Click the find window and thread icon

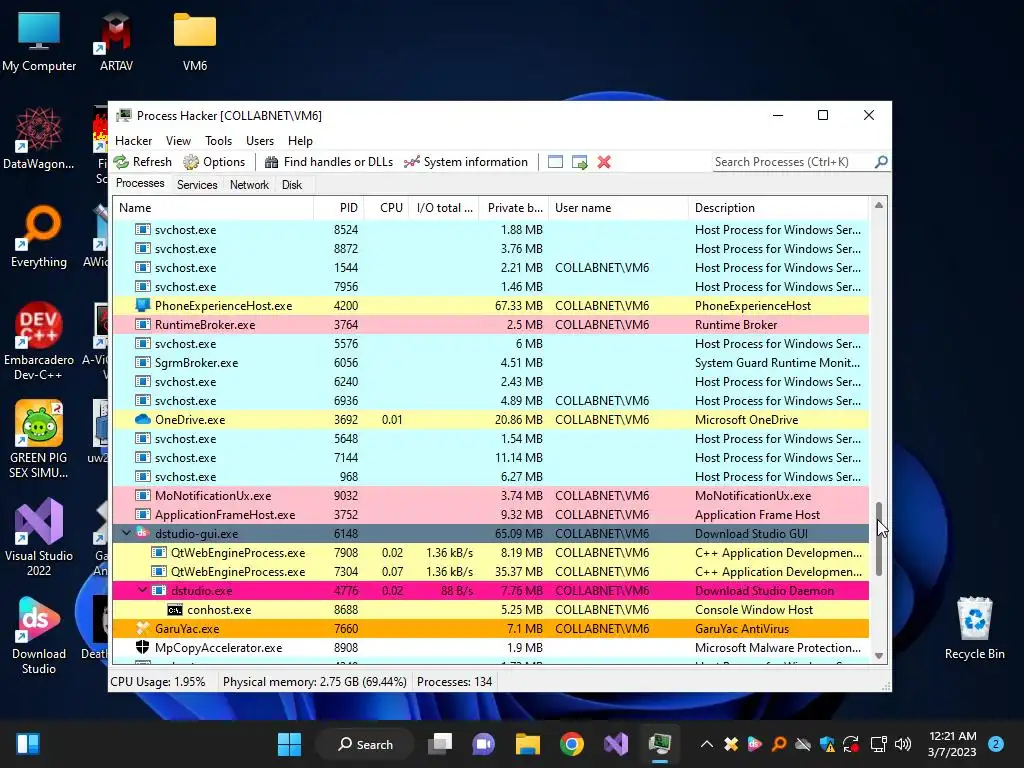579,162
